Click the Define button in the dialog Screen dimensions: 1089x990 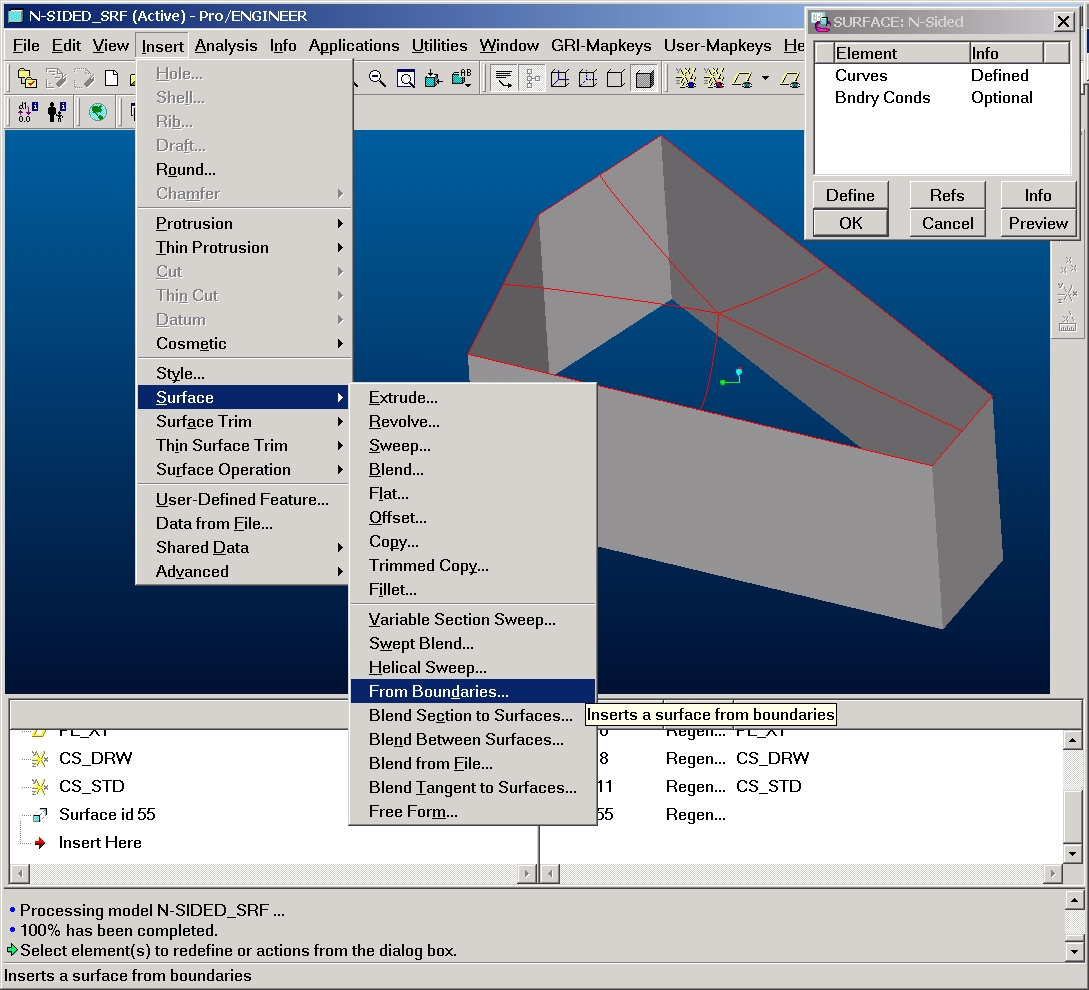coord(850,195)
